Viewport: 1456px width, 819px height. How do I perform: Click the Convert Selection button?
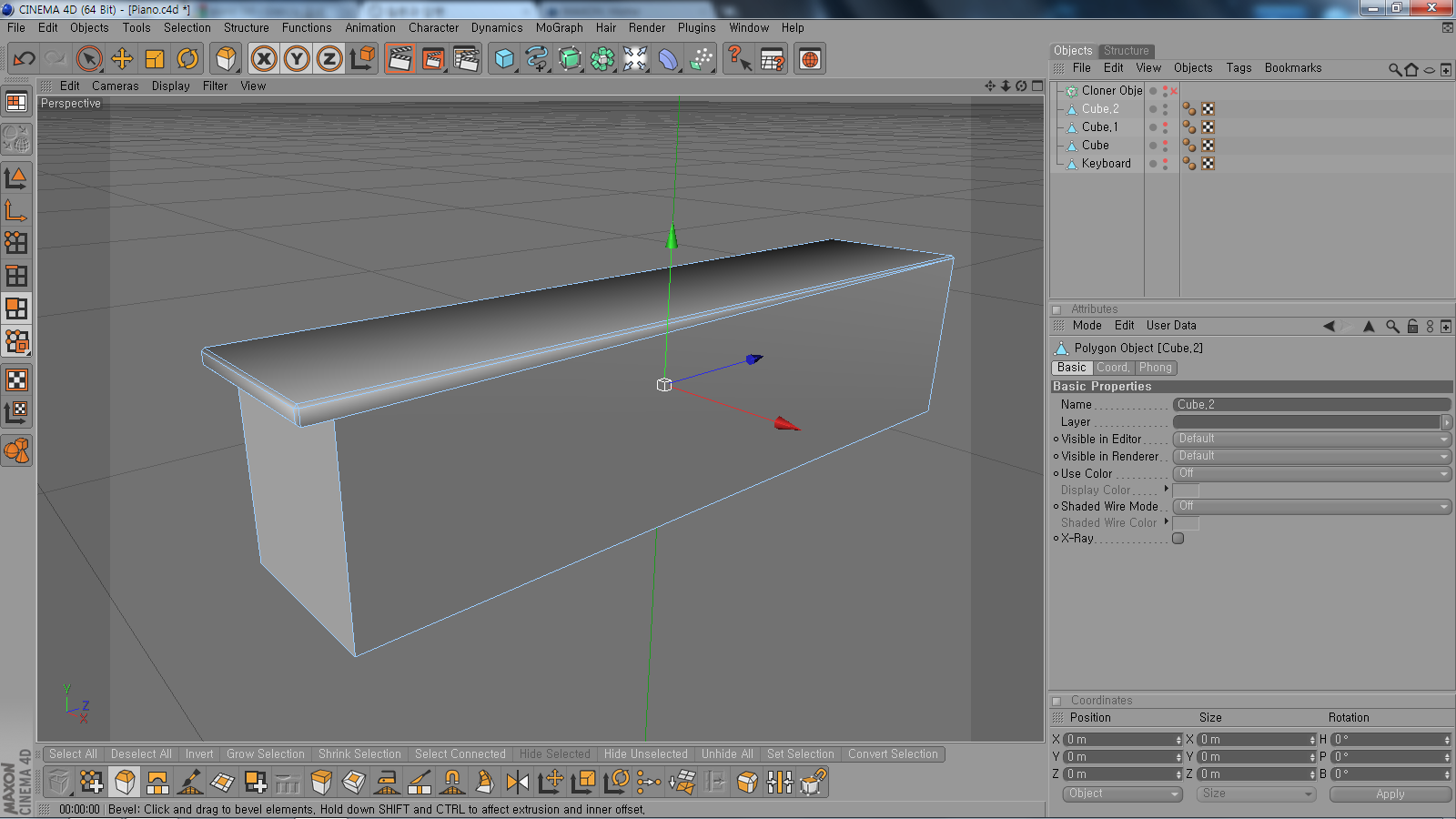[x=893, y=754]
